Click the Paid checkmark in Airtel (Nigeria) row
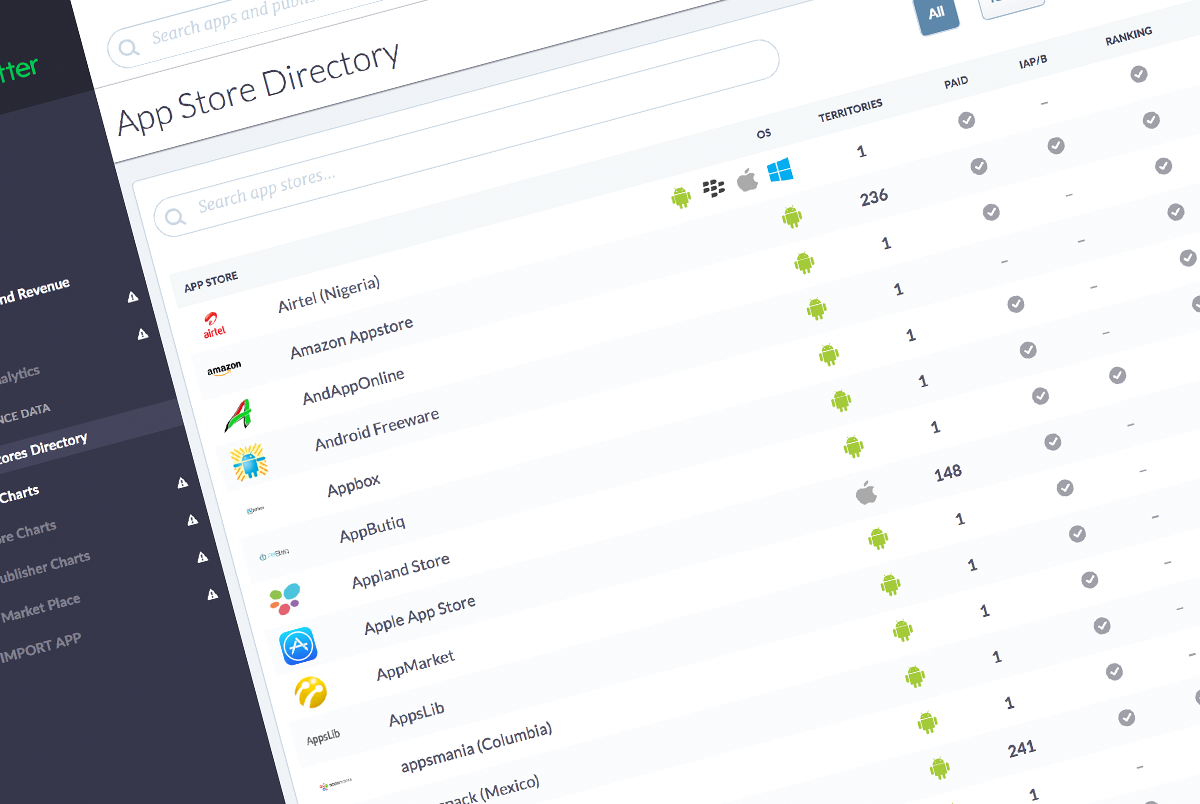 (966, 120)
